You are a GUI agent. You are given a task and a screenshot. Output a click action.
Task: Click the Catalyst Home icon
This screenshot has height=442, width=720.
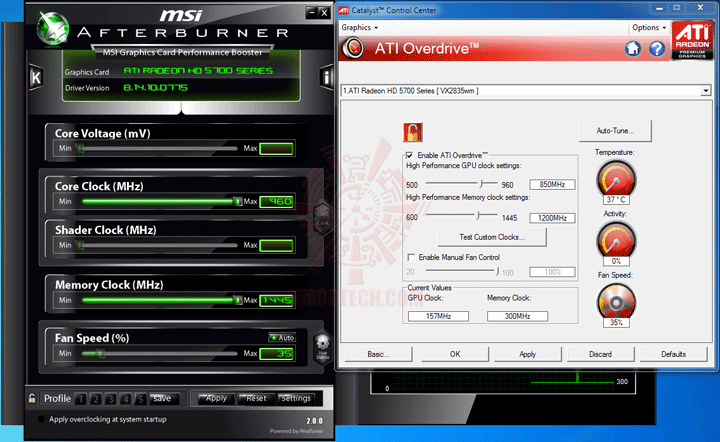633,48
